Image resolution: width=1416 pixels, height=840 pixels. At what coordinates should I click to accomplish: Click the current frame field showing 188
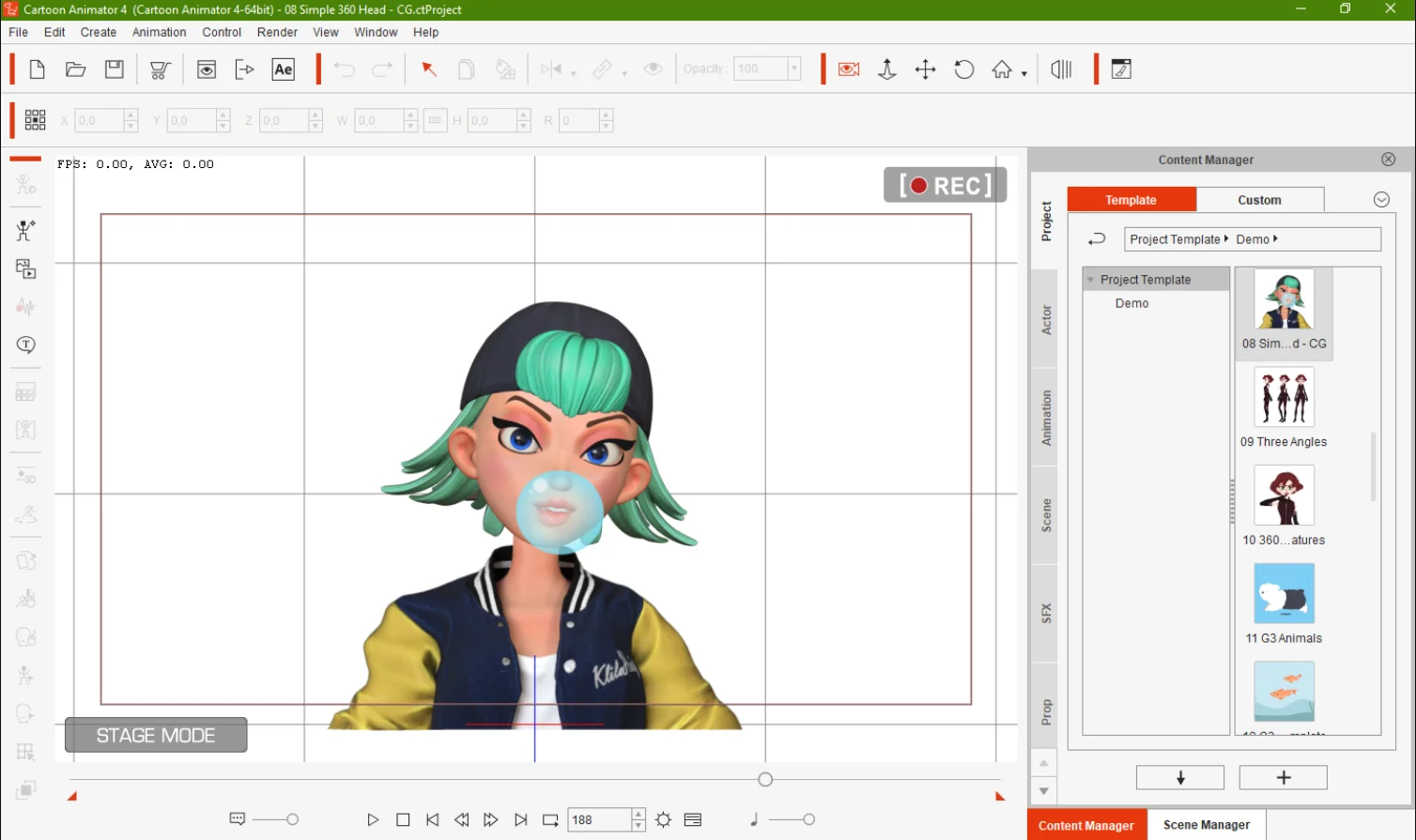click(599, 819)
